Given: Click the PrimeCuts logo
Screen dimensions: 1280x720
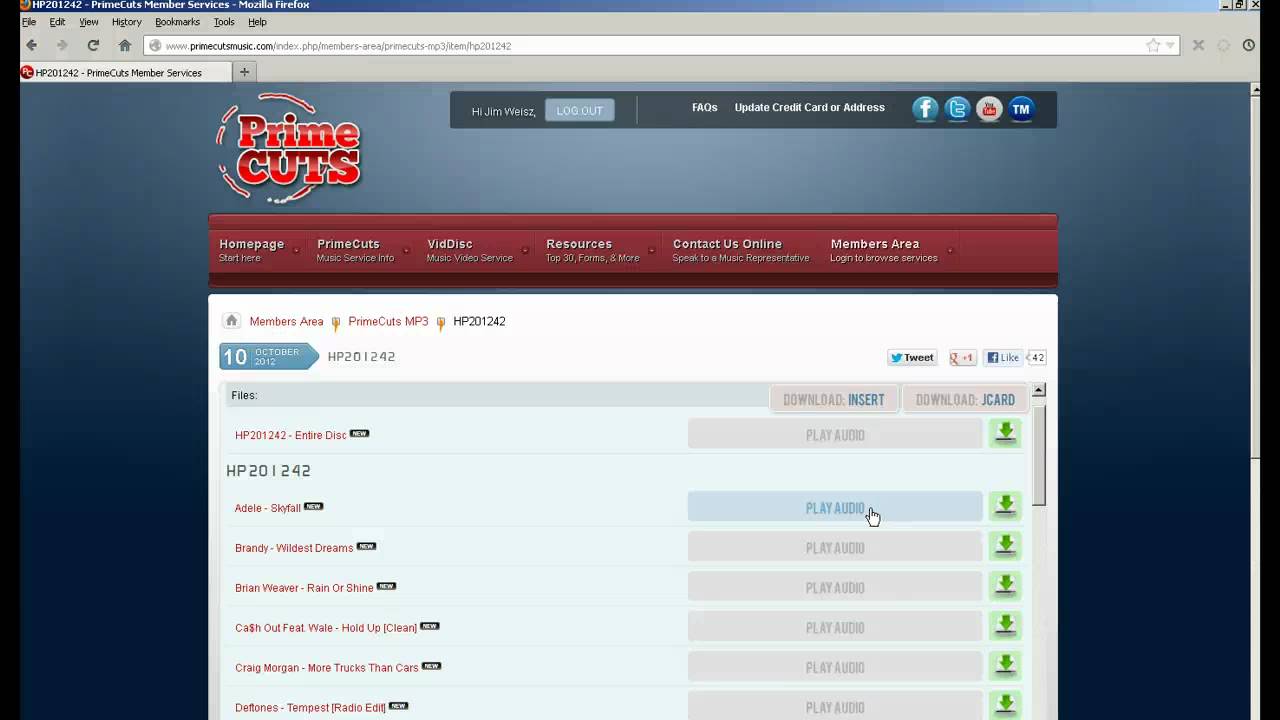Looking at the screenshot, I should 289,149.
